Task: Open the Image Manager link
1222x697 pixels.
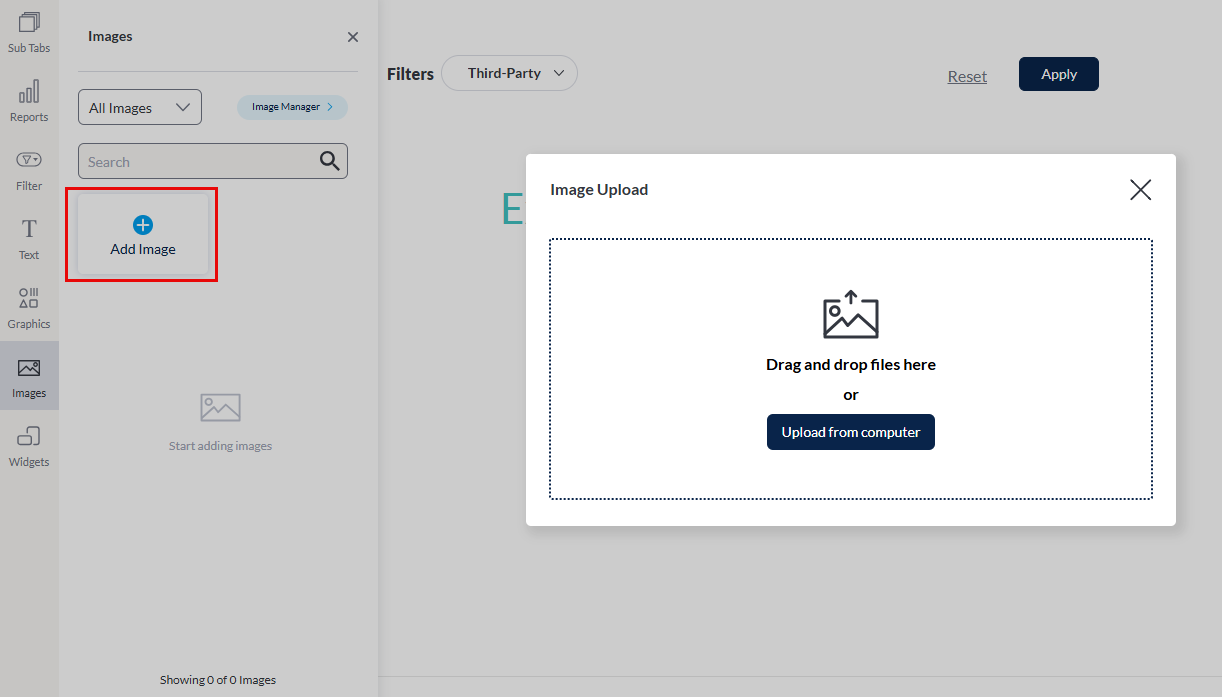Action: [x=292, y=107]
